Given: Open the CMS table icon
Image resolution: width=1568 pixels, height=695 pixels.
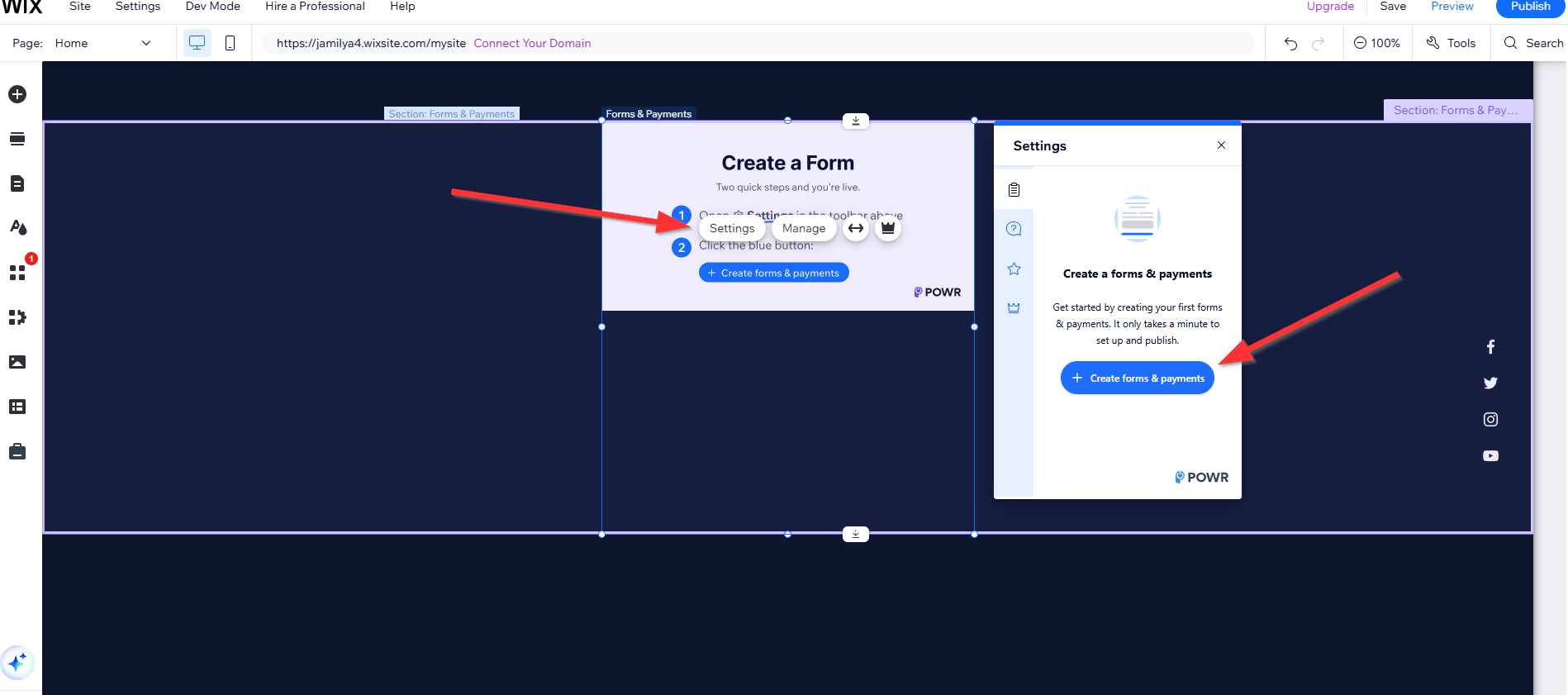Looking at the screenshot, I should tap(17, 407).
